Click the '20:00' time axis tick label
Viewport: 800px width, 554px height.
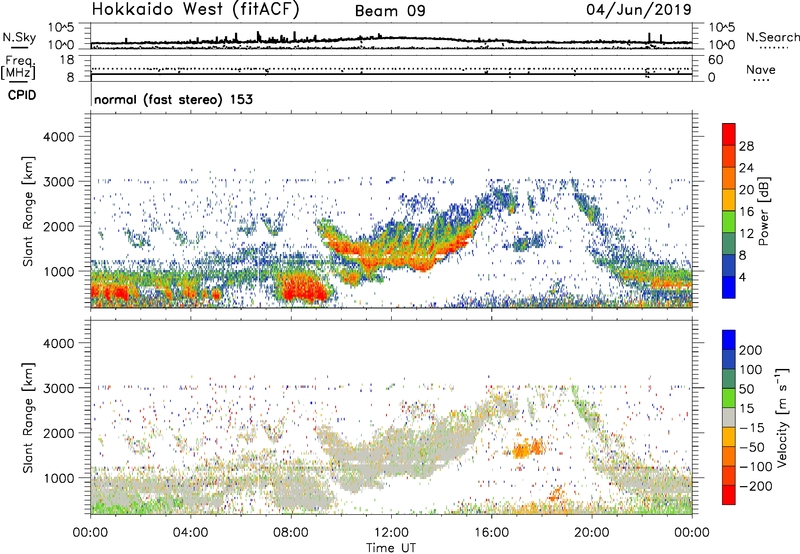point(592,533)
